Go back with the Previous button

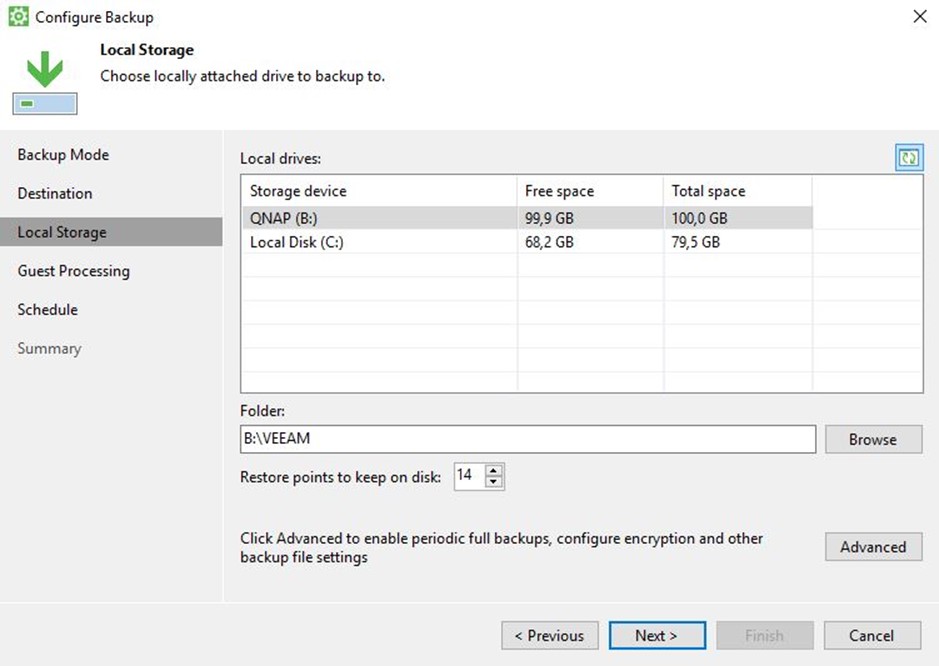pos(550,635)
